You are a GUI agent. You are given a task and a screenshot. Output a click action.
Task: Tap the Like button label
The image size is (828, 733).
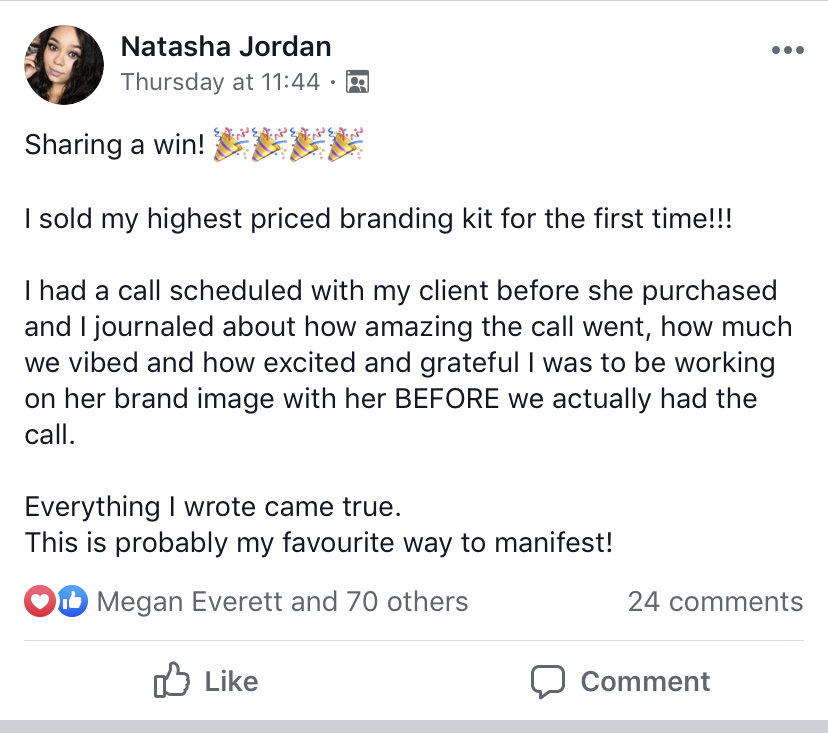coord(231,681)
